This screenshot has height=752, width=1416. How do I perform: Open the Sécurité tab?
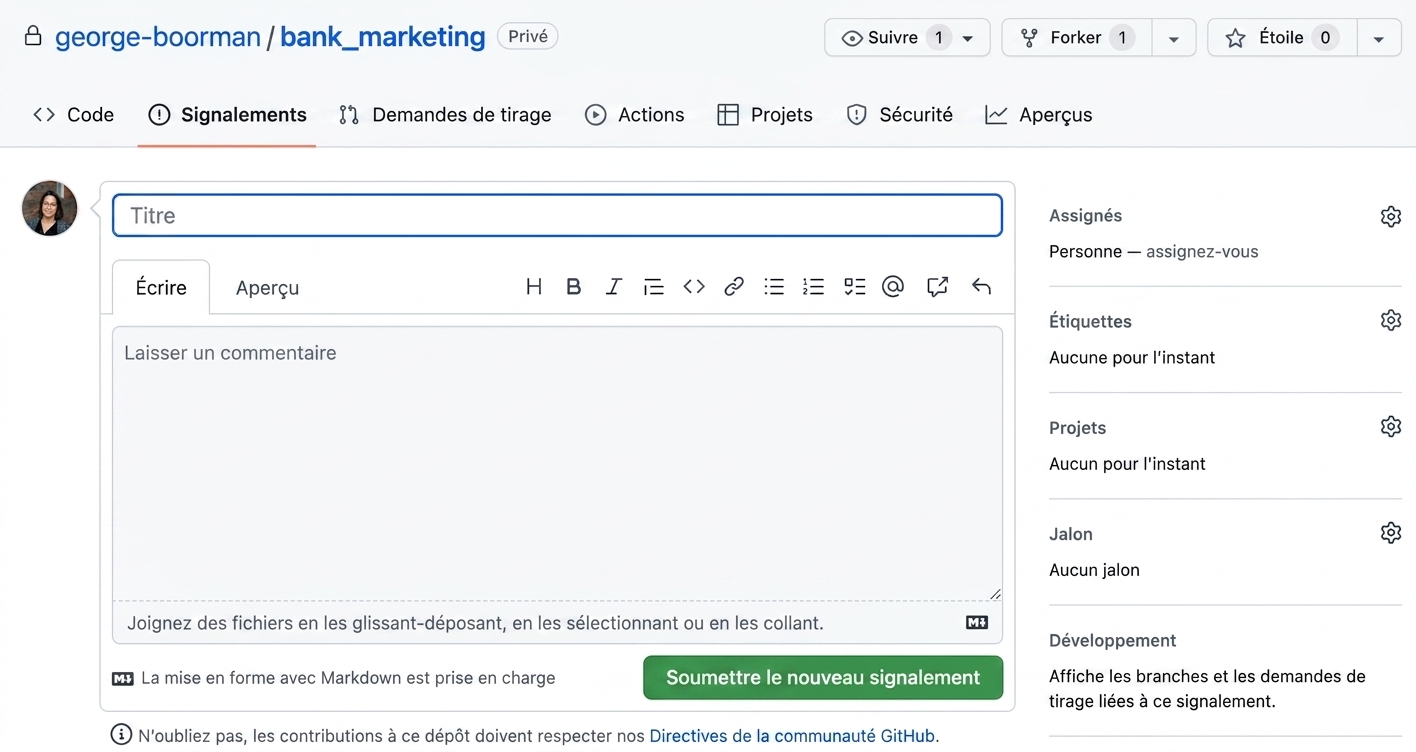pos(899,115)
